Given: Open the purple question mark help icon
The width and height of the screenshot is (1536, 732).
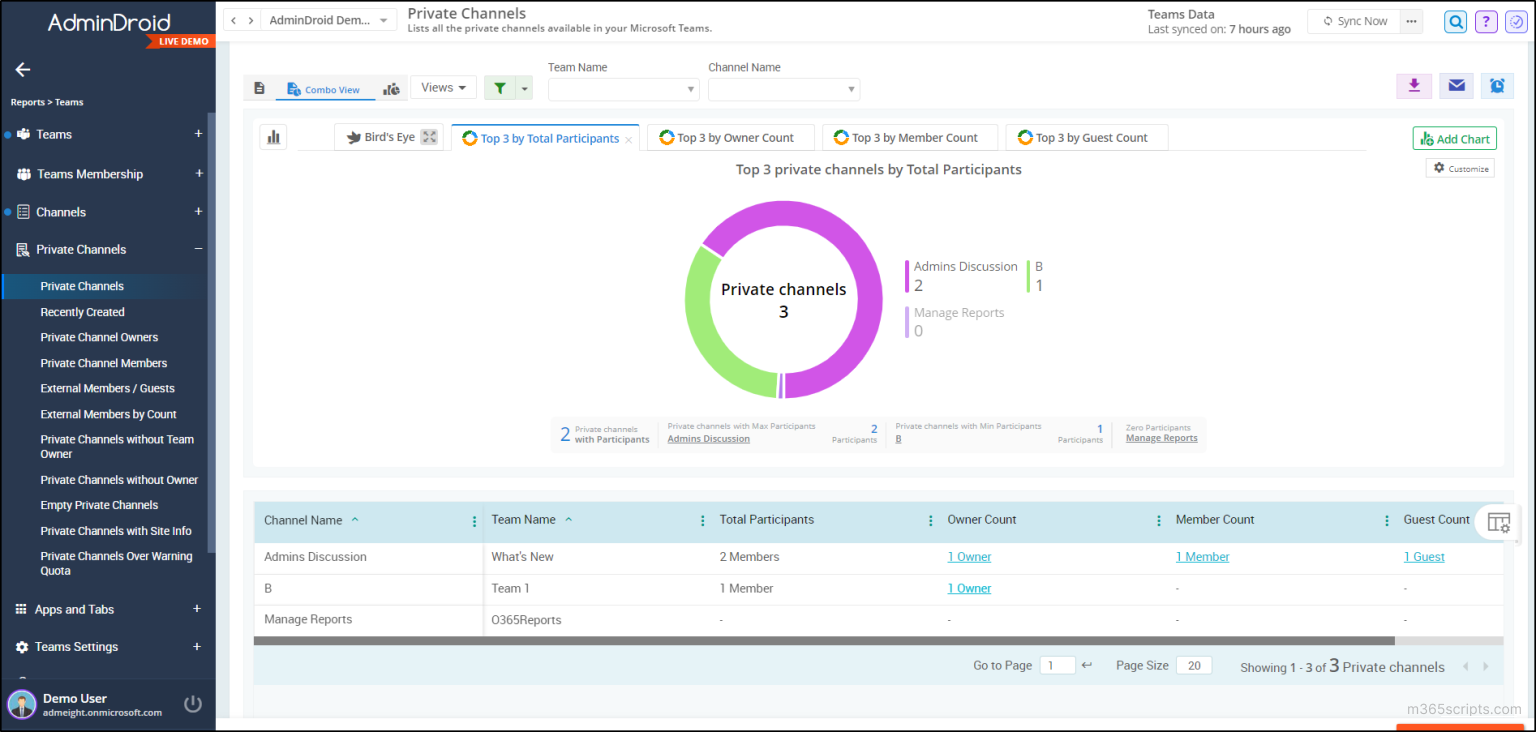Looking at the screenshot, I should (1486, 22).
